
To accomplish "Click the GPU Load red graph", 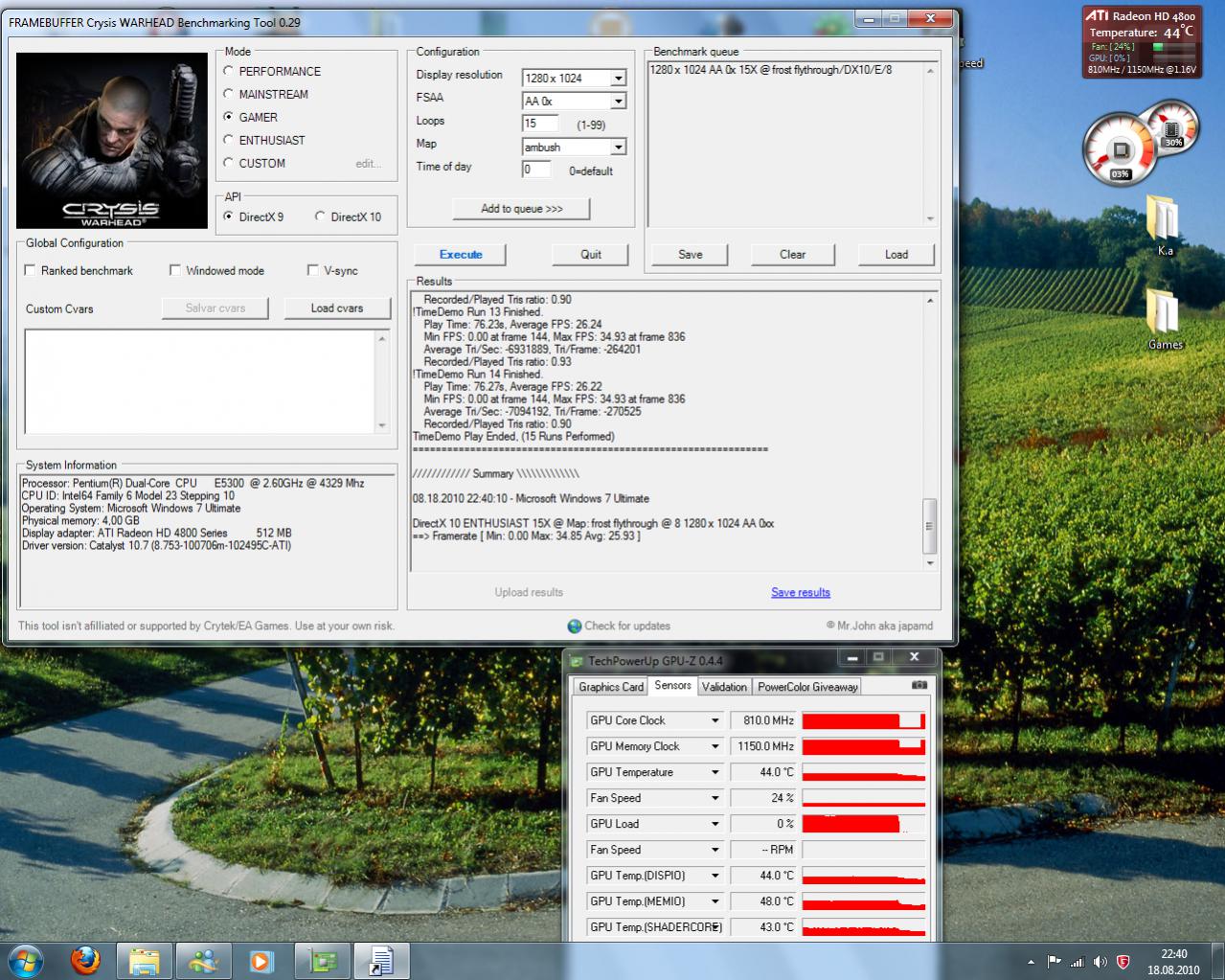I will click(x=864, y=824).
